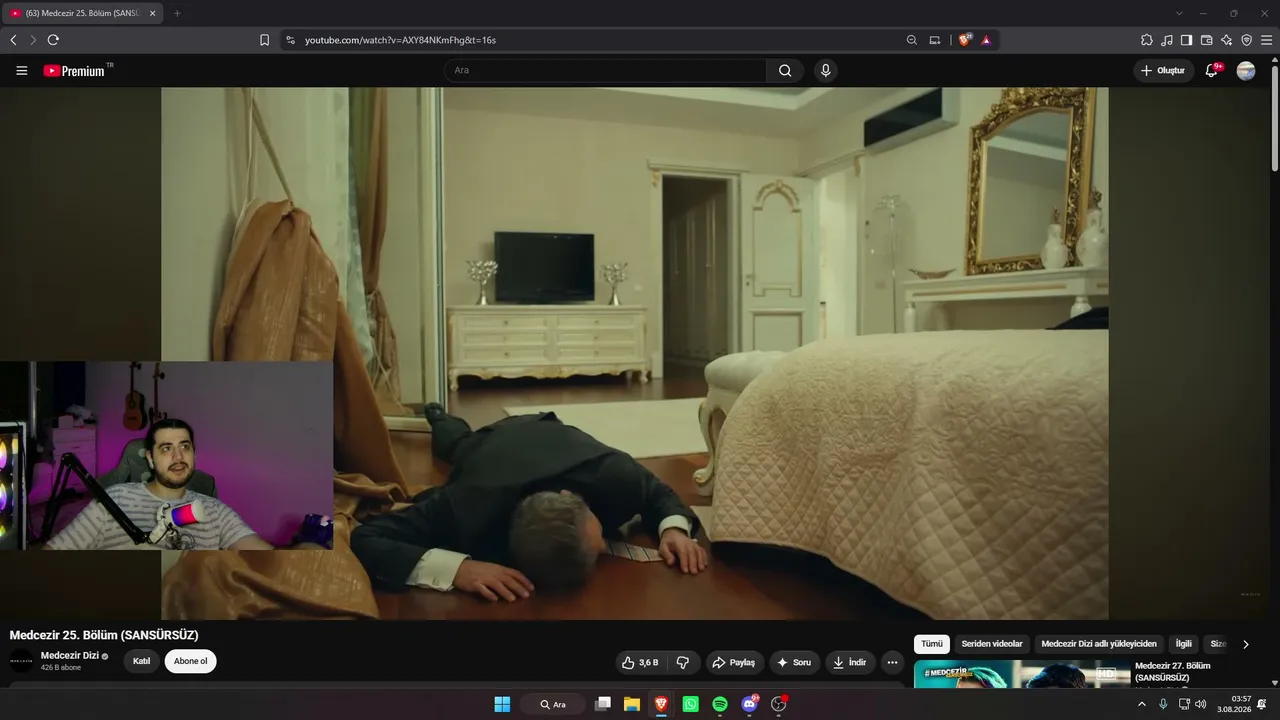Open site information icon in address bar
This screenshot has height=720, width=1280.
(x=290, y=40)
